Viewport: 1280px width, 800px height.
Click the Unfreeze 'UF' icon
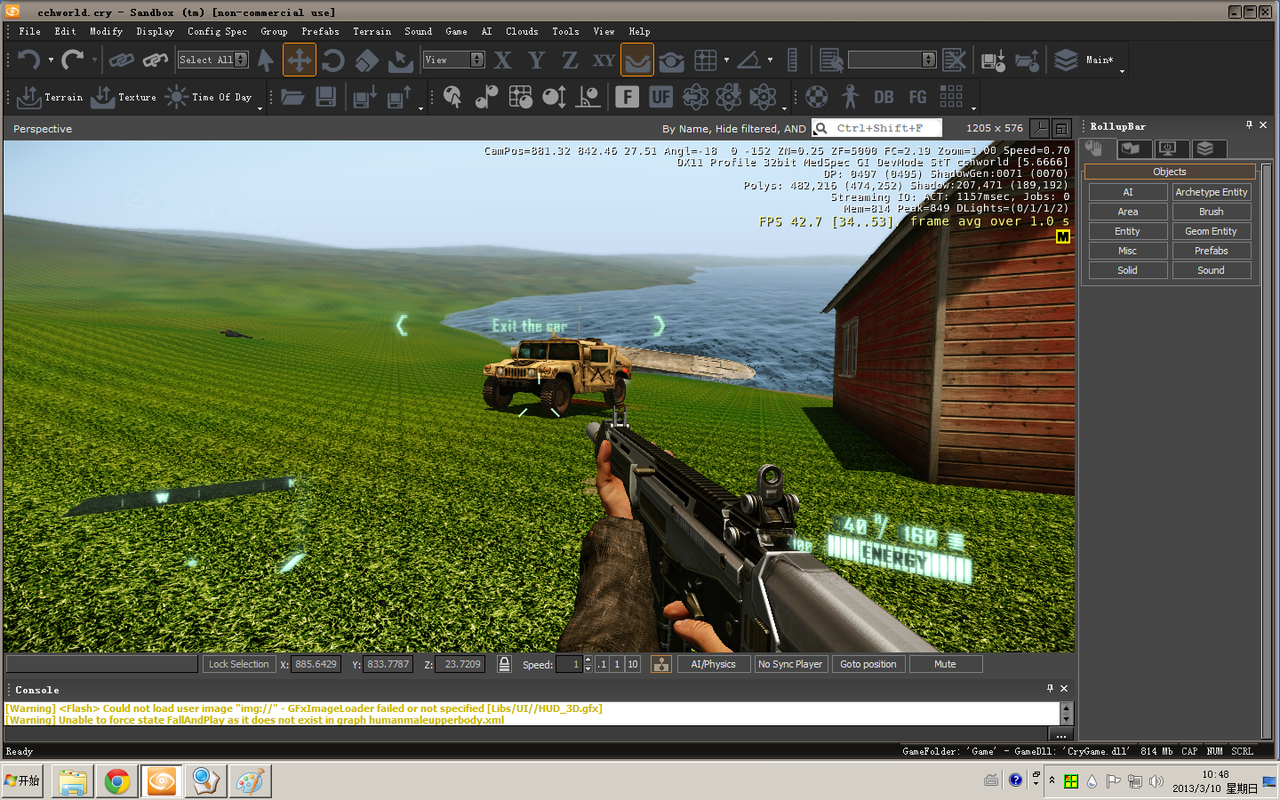[661, 97]
